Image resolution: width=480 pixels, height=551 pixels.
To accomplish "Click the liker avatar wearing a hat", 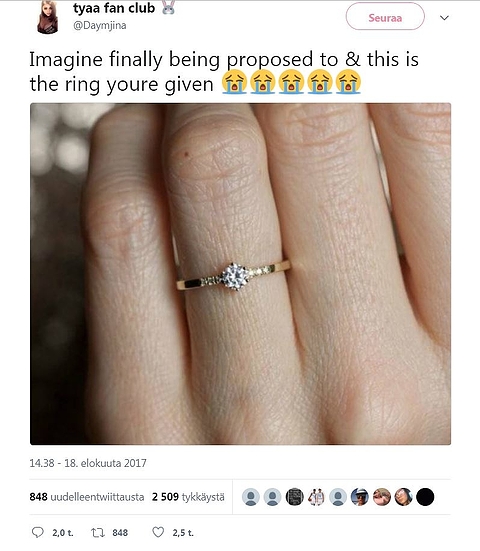I will (x=359, y=497).
